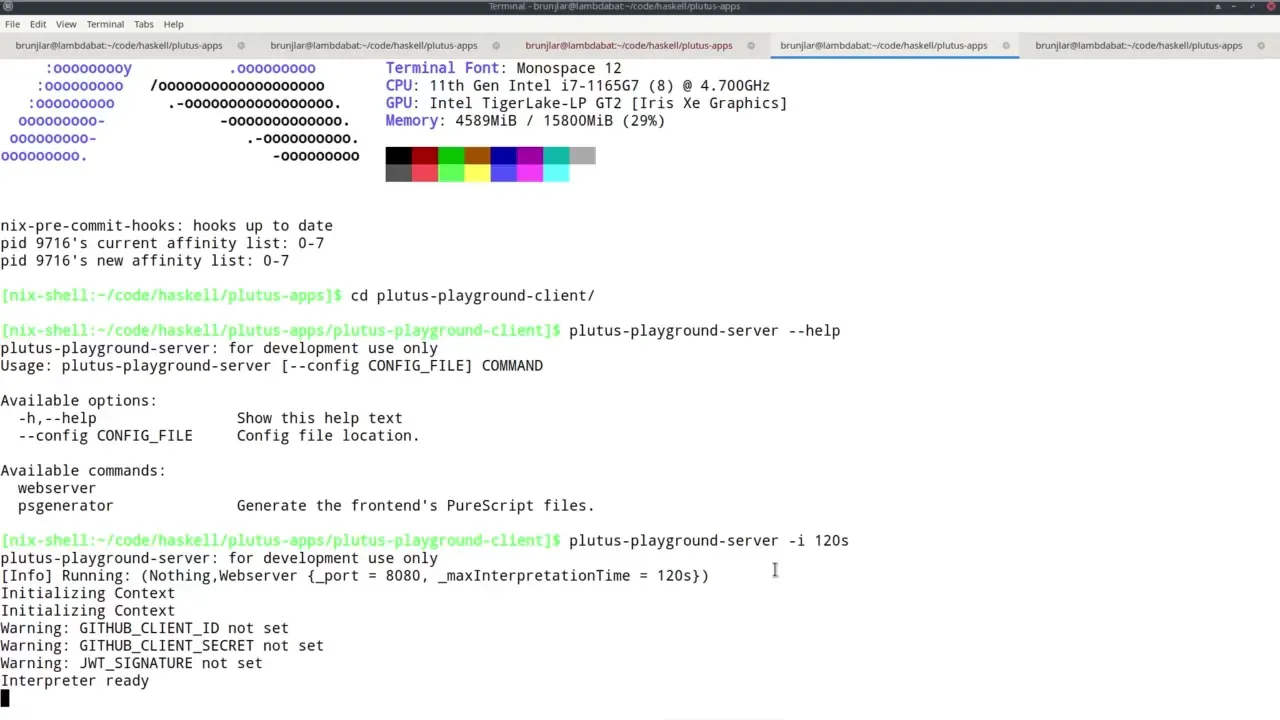Viewport: 1280px width, 720px height.
Task: Shade the window using the roll-up icon
Action: point(1218,7)
